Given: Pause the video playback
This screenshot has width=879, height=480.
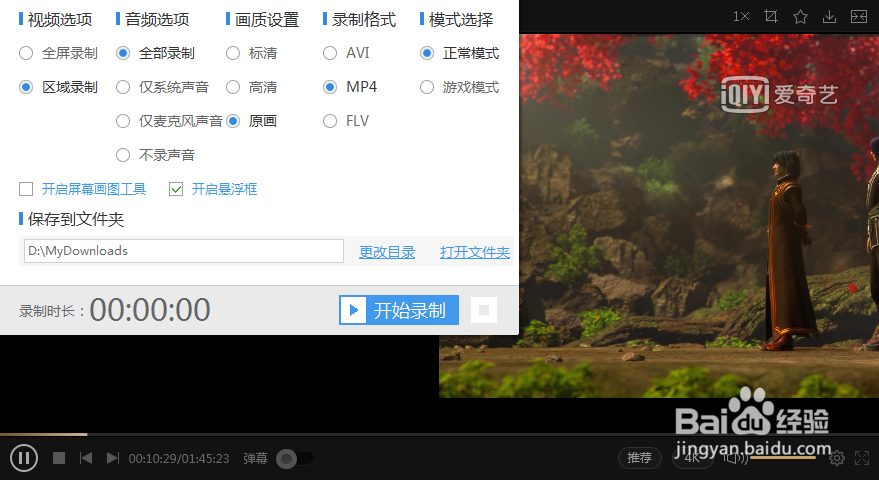Looking at the screenshot, I should pyautogui.click(x=24, y=458).
